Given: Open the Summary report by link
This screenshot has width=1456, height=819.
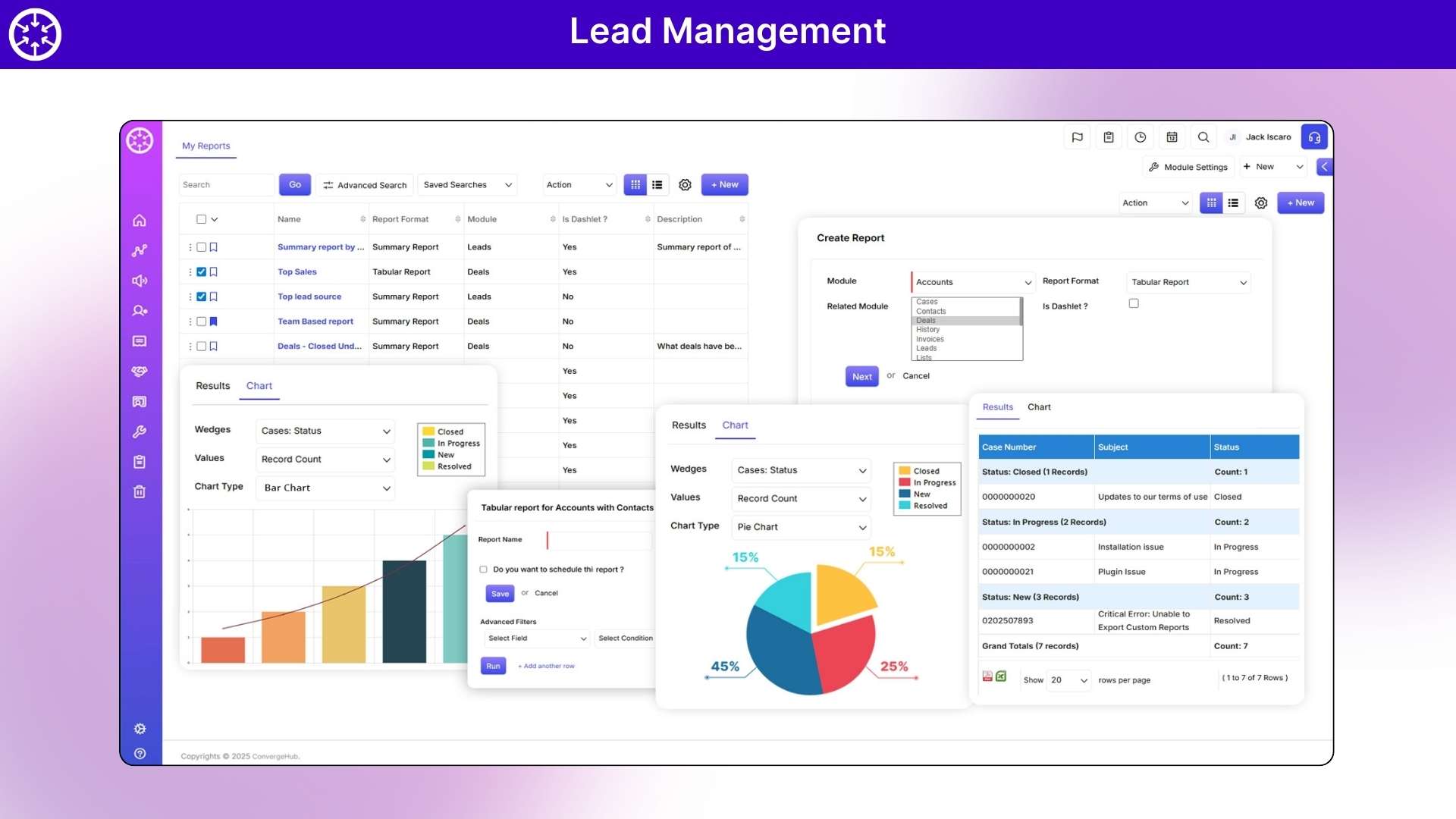Looking at the screenshot, I should pyautogui.click(x=321, y=246).
